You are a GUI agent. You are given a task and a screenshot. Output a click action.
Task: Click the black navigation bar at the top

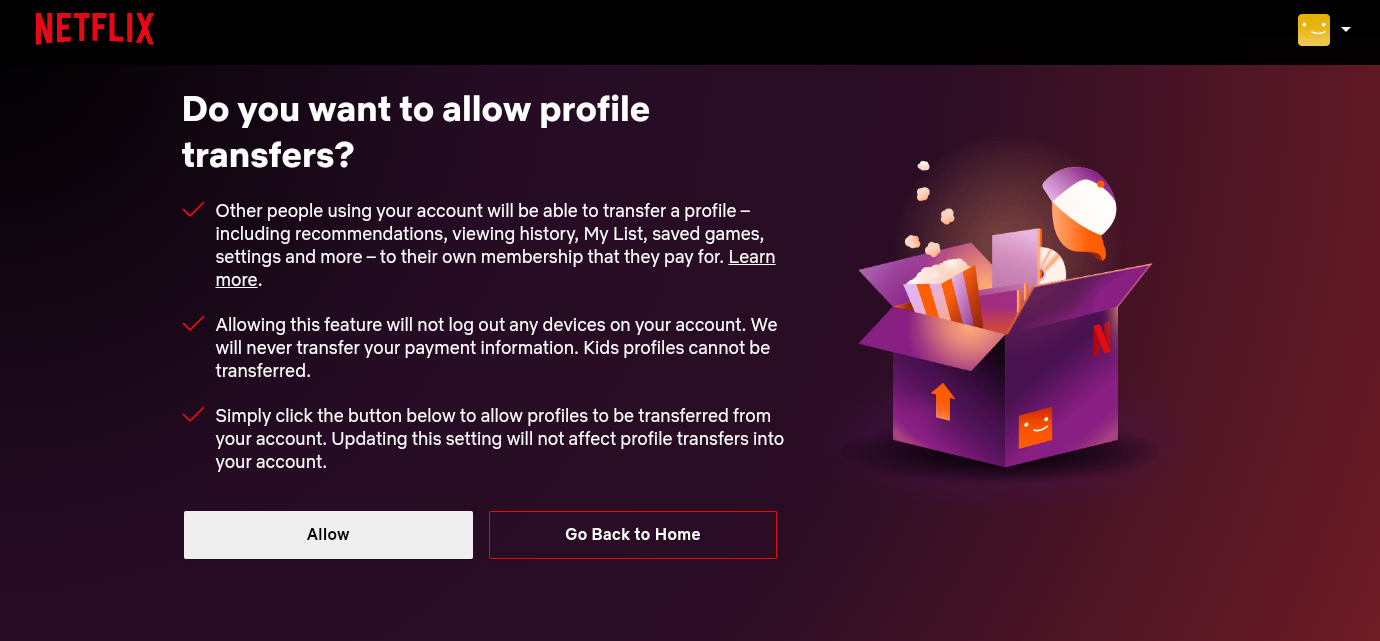click(x=690, y=30)
